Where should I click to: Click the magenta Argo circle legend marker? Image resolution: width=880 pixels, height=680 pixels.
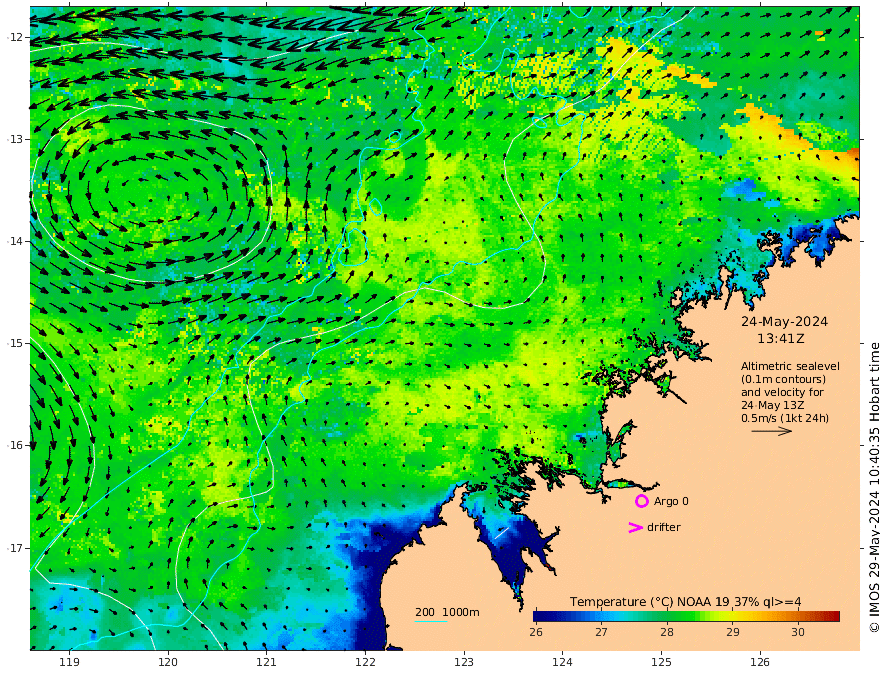[641, 501]
